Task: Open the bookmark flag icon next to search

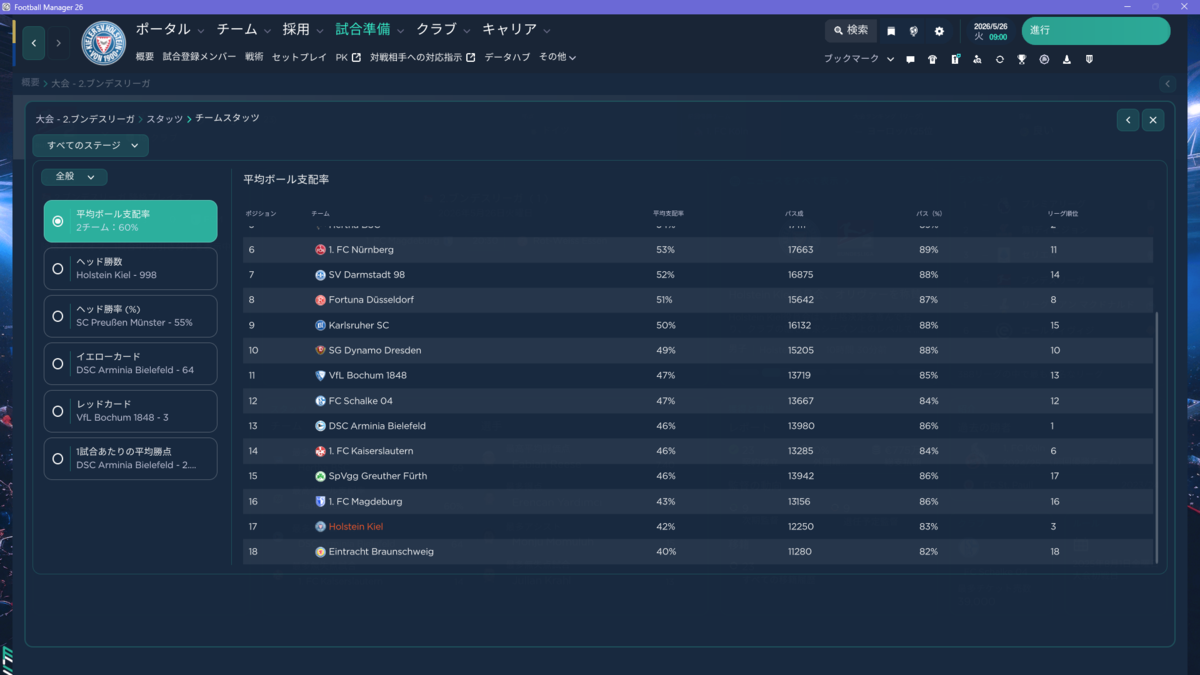Action: click(891, 31)
